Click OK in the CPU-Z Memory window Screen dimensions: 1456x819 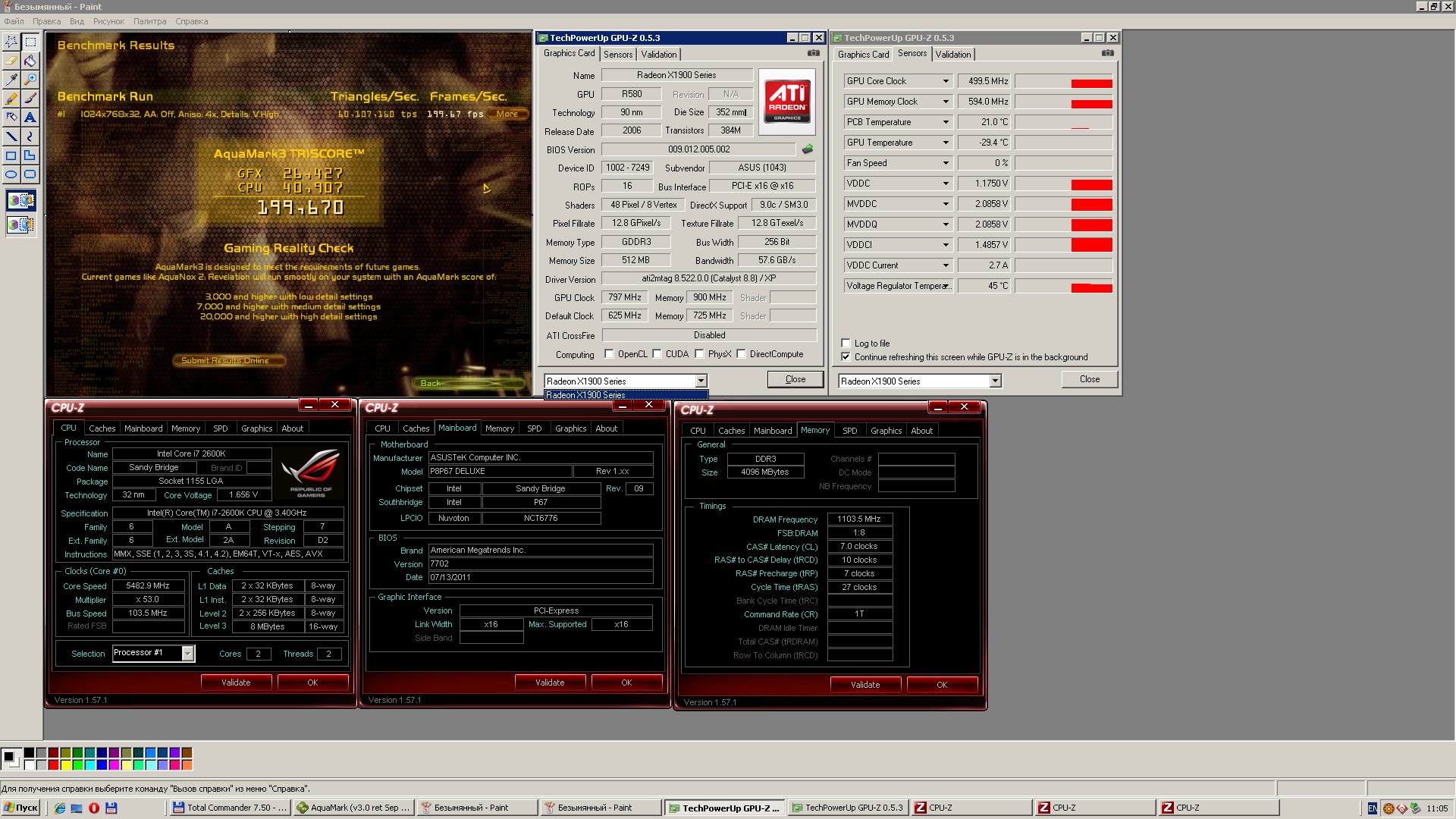pyautogui.click(x=942, y=685)
